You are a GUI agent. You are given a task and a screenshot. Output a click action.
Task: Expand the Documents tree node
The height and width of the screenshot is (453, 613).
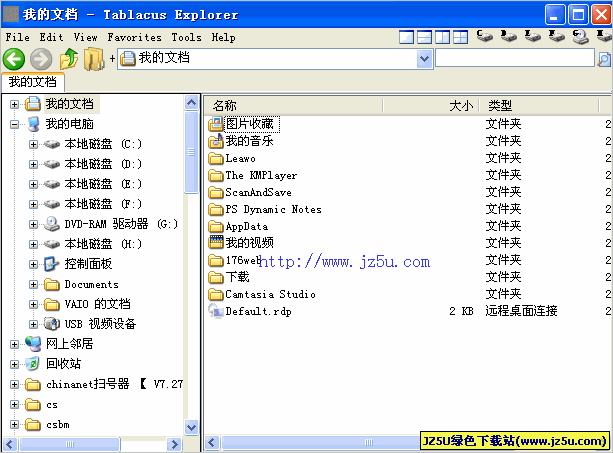pos(33,285)
